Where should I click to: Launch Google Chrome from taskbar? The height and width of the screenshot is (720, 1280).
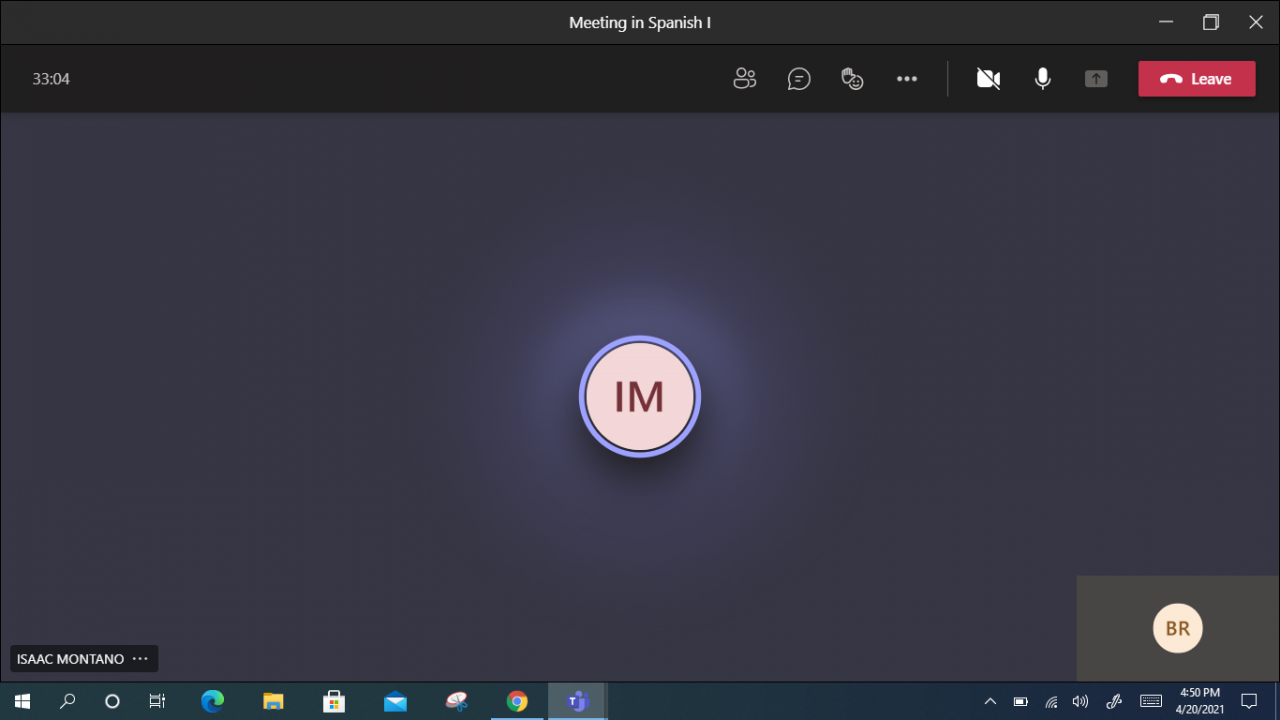point(516,701)
